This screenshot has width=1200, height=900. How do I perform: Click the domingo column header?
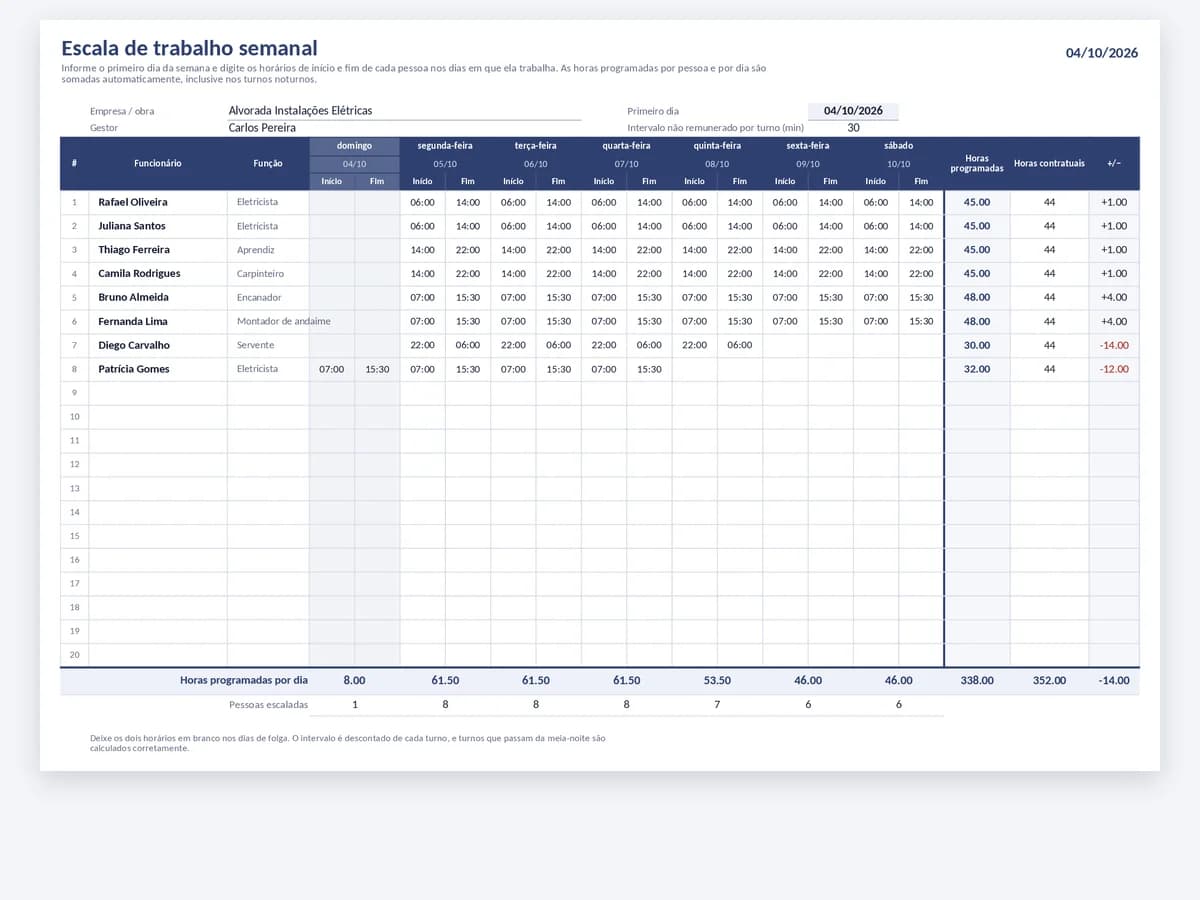tap(354, 146)
